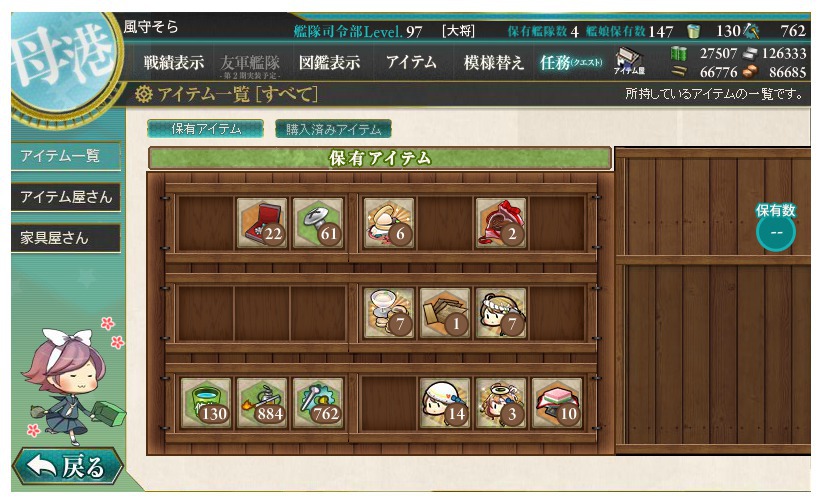Open the 図鑑表示 menu
Screen dimensions: 822x504
tap(329, 62)
